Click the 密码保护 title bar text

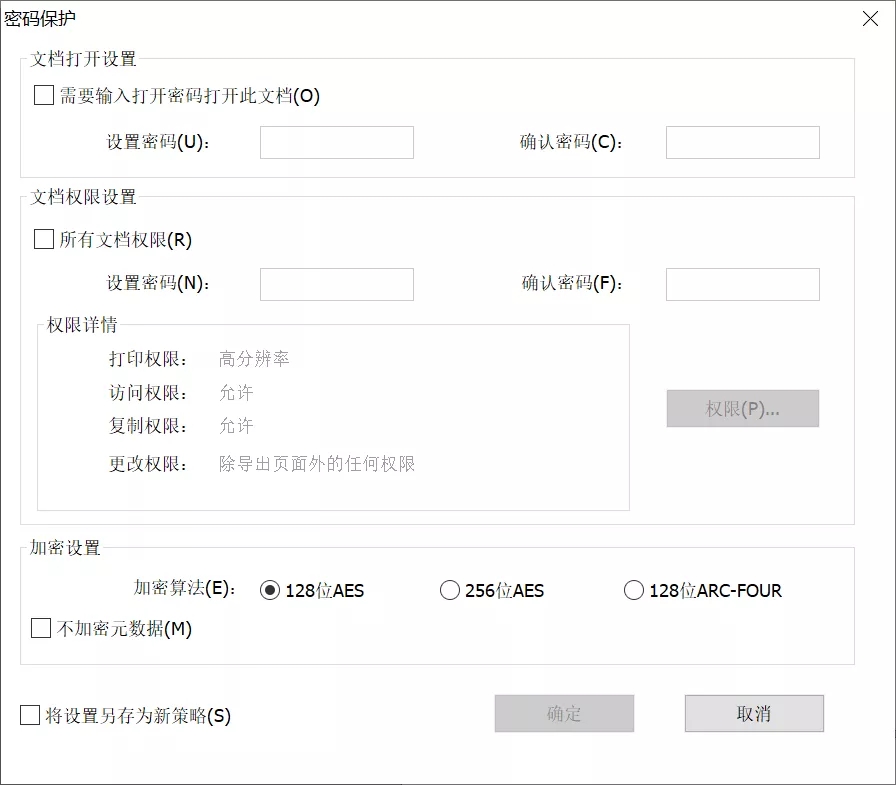tap(42, 18)
